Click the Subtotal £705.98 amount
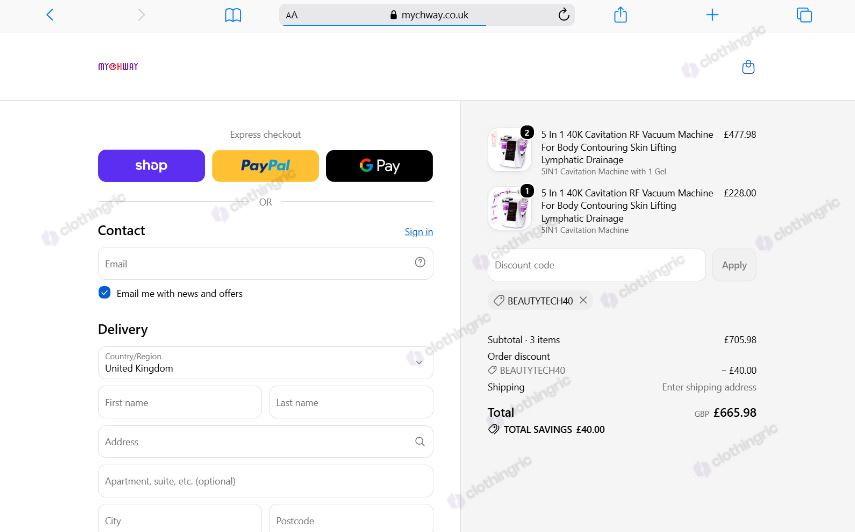This screenshot has width=855, height=532. [740, 340]
